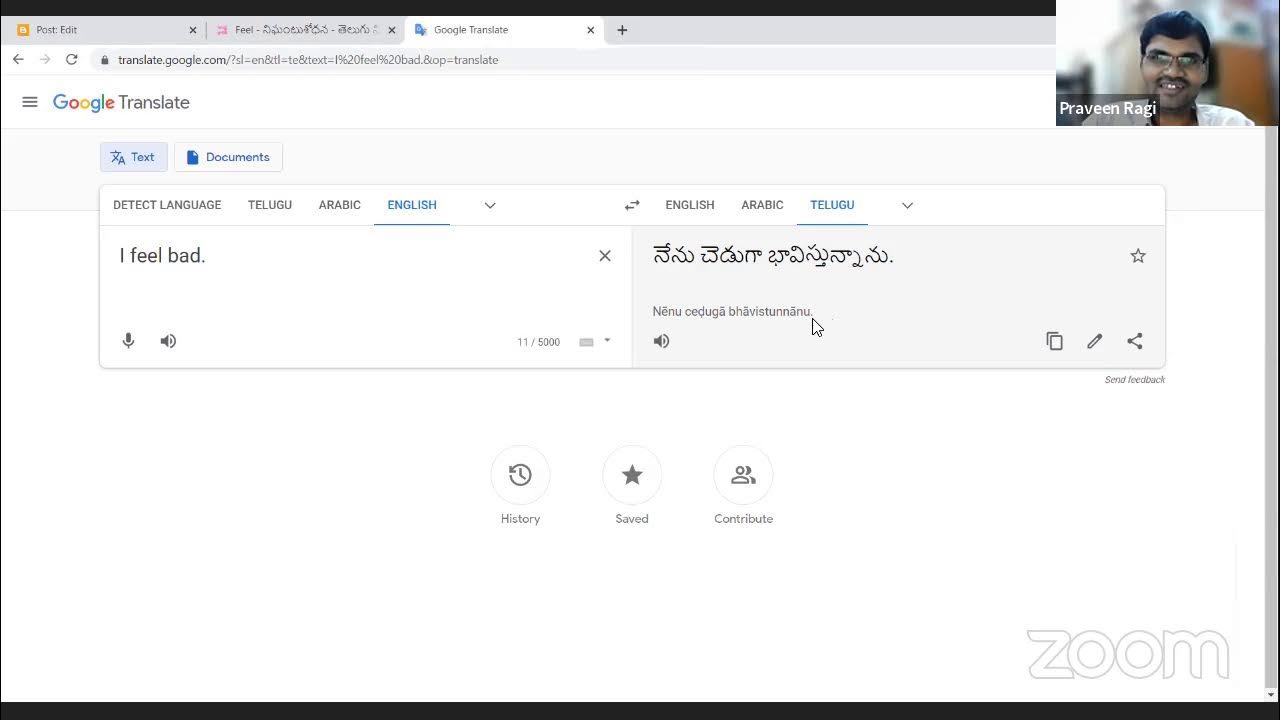Image resolution: width=1280 pixels, height=720 pixels.
Task: Expand the input tools dropdown arrow
Action: 607,341
